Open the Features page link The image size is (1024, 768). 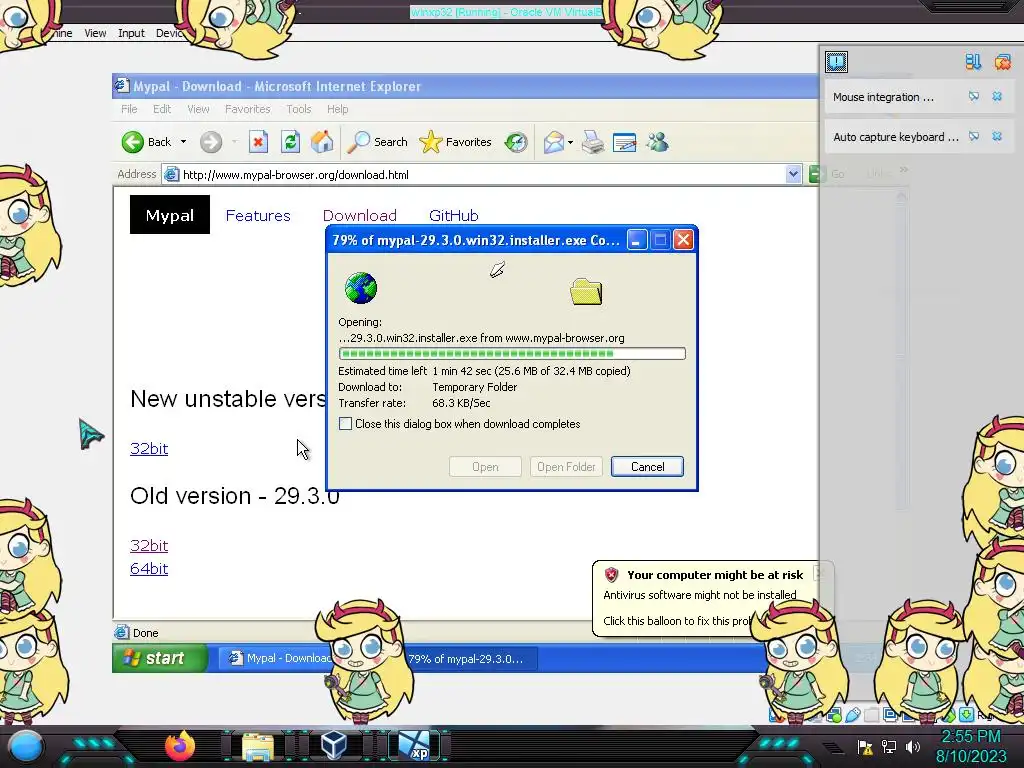(258, 216)
